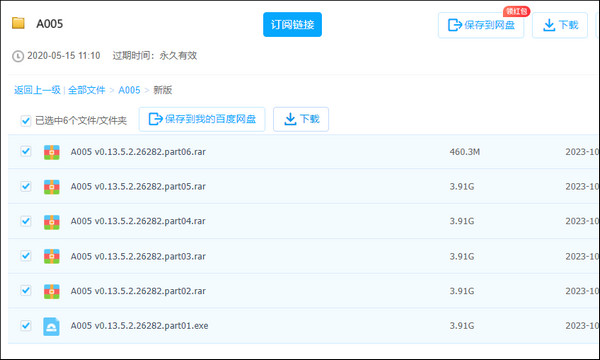Click the 过期时间: 永久有效 text
Image resolution: width=600 pixels, height=360 pixels.
click(x=155, y=56)
